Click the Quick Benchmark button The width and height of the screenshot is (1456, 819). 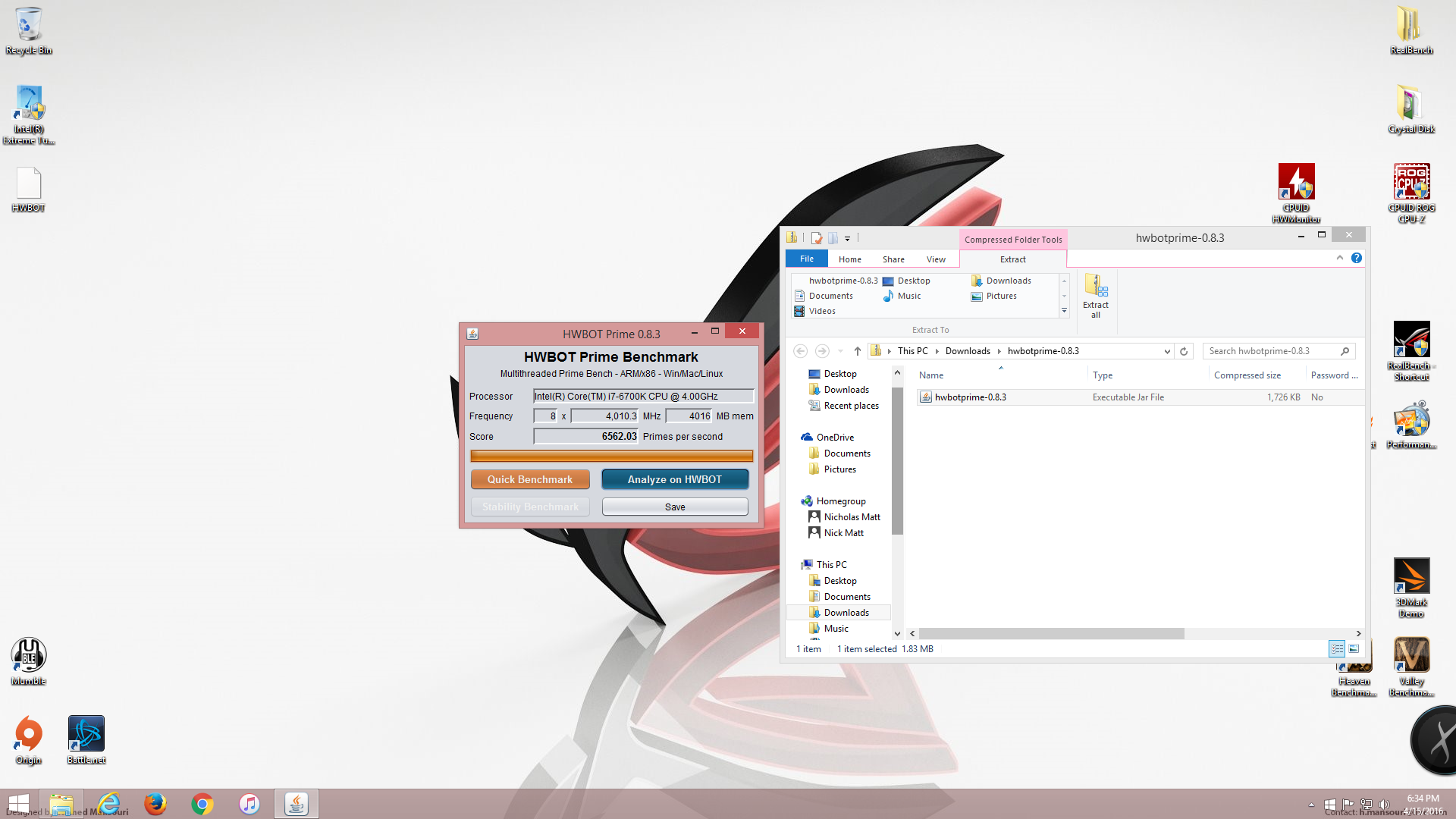tap(530, 479)
